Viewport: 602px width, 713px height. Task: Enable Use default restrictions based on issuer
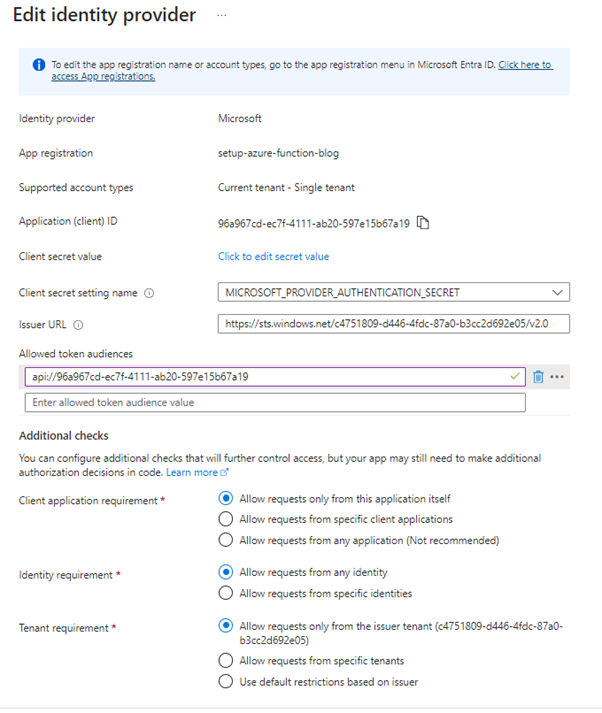225,682
